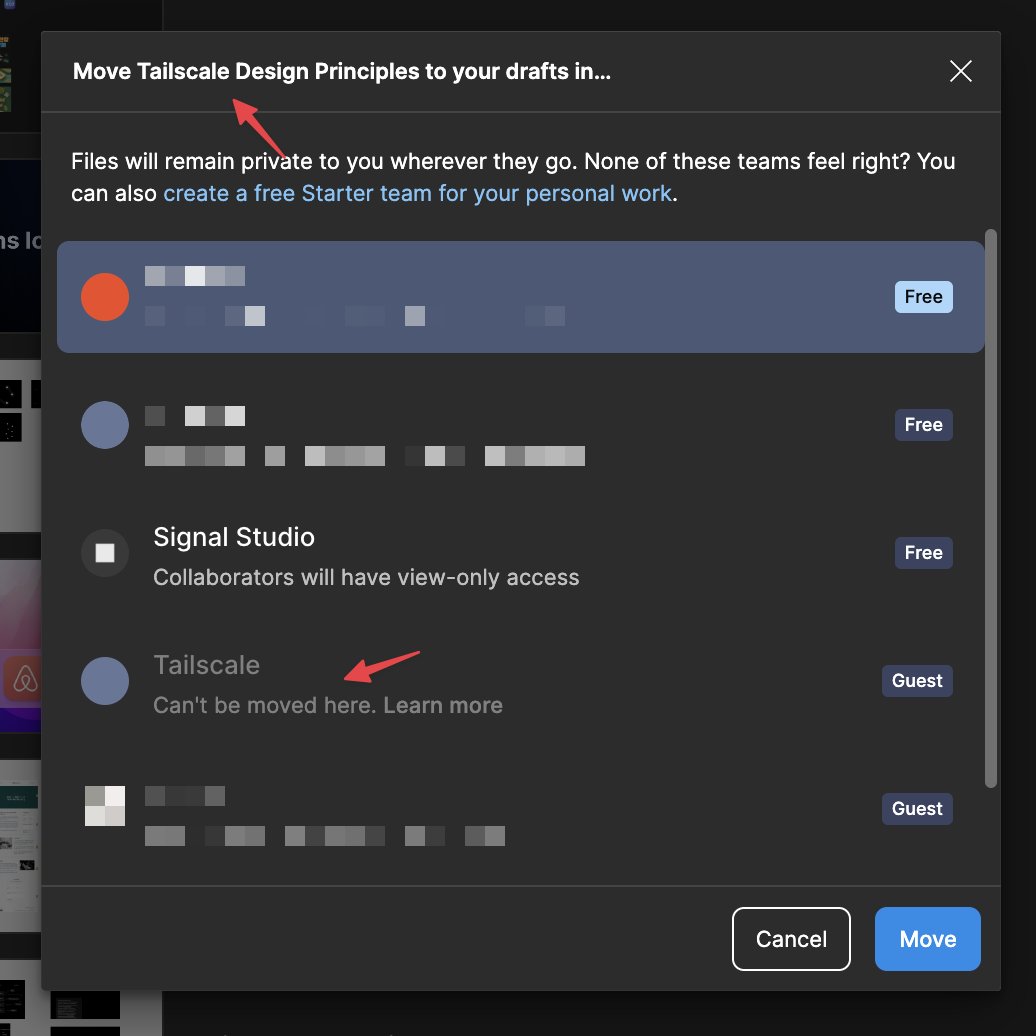Image resolution: width=1036 pixels, height=1036 pixels.
Task: Click the Airbnb logo thumbnail behind the dialog
Action: coord(24,679)
